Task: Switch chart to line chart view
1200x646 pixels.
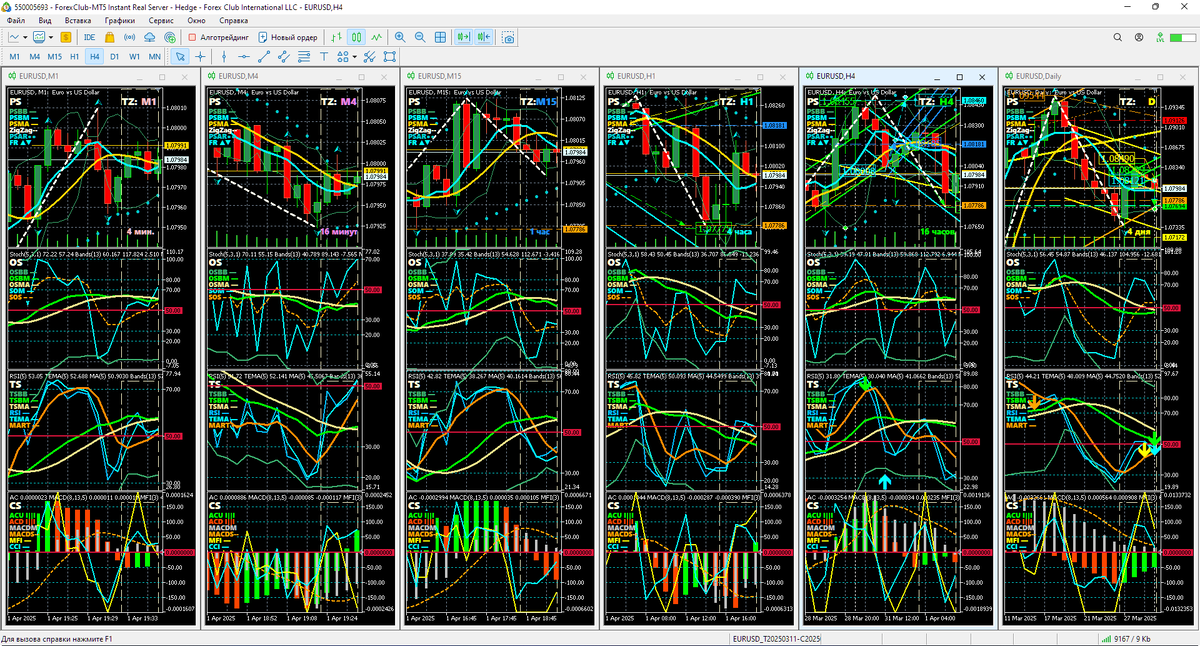Action: click(x=376, y=37)
